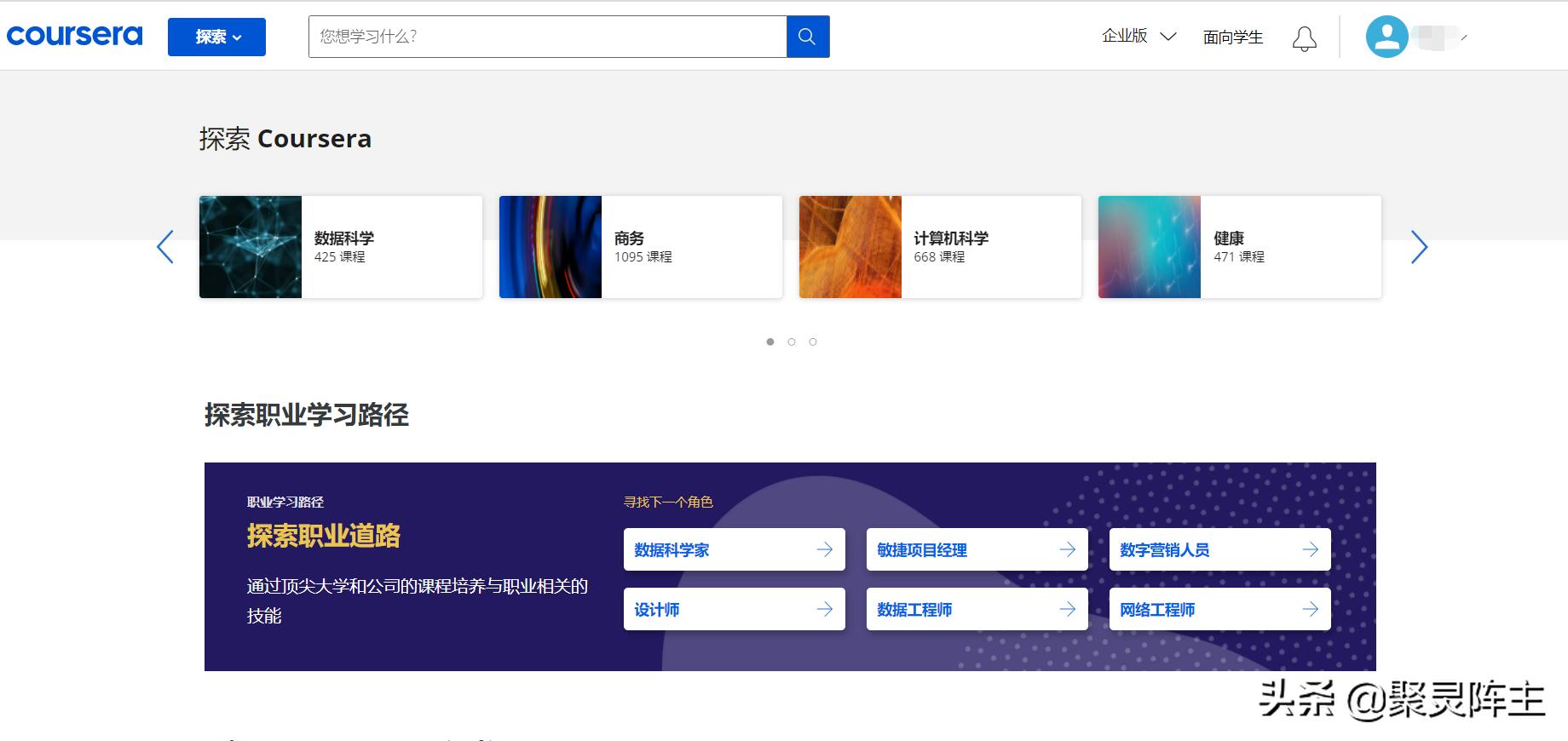Open the 数据科学家 career path
The height and width of the screenshot is (741, 1568).
click(735, 549)
